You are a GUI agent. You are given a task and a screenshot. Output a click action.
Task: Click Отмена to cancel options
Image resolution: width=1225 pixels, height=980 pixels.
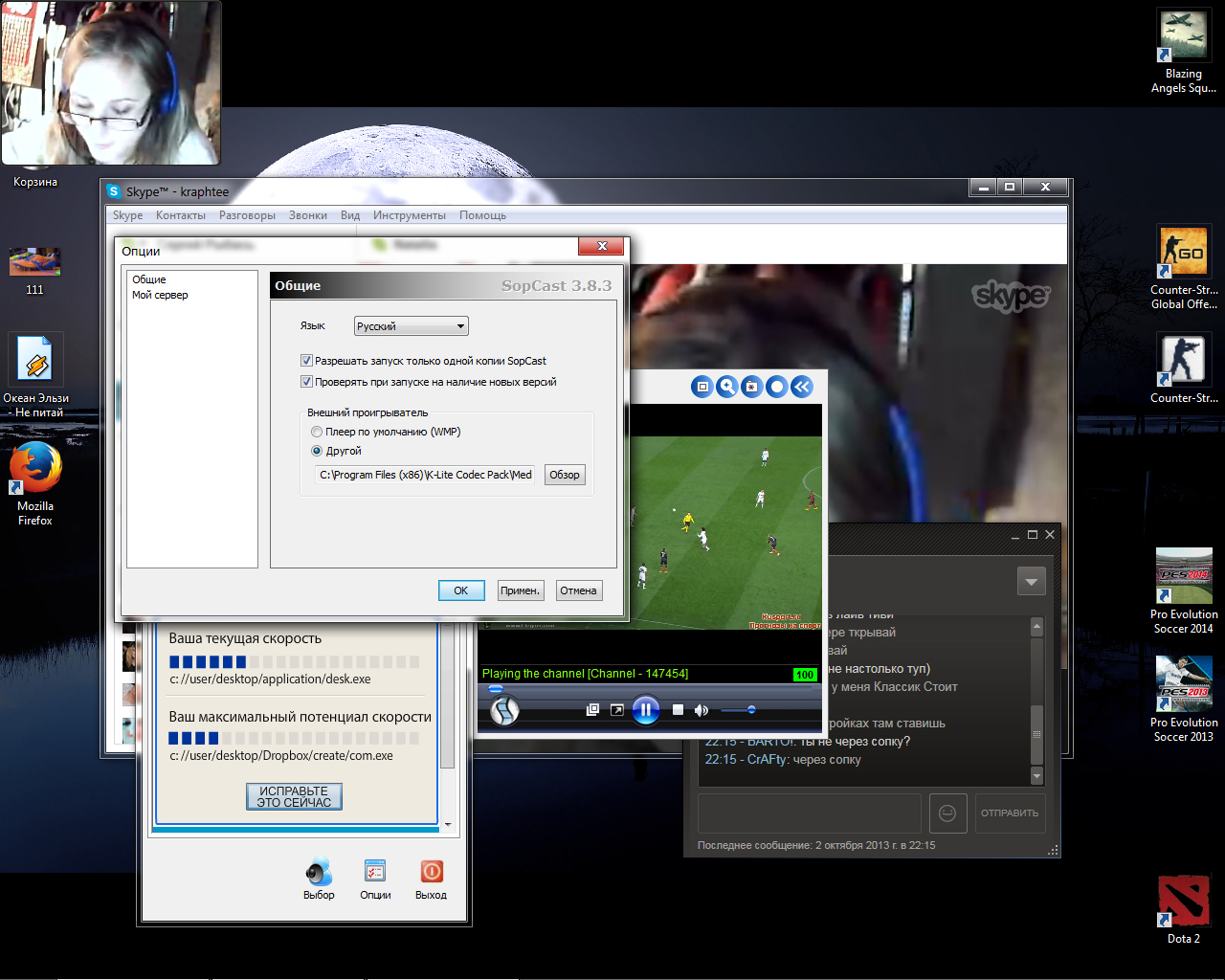point(578,590)
